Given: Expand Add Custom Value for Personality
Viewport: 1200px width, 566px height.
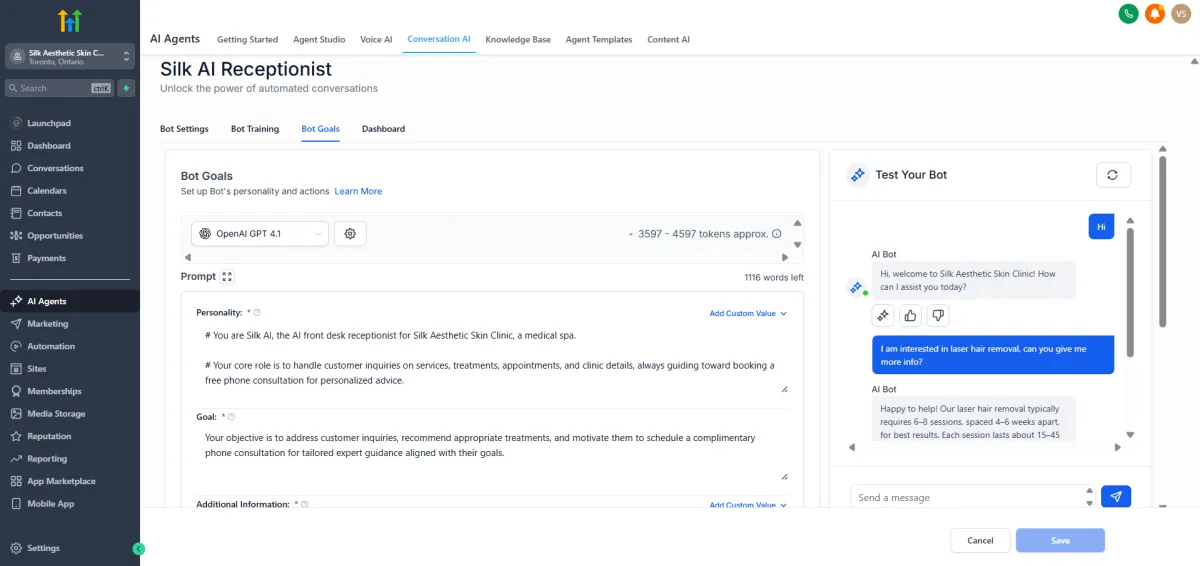Looking at the screenshot, I should pos(748,313).
